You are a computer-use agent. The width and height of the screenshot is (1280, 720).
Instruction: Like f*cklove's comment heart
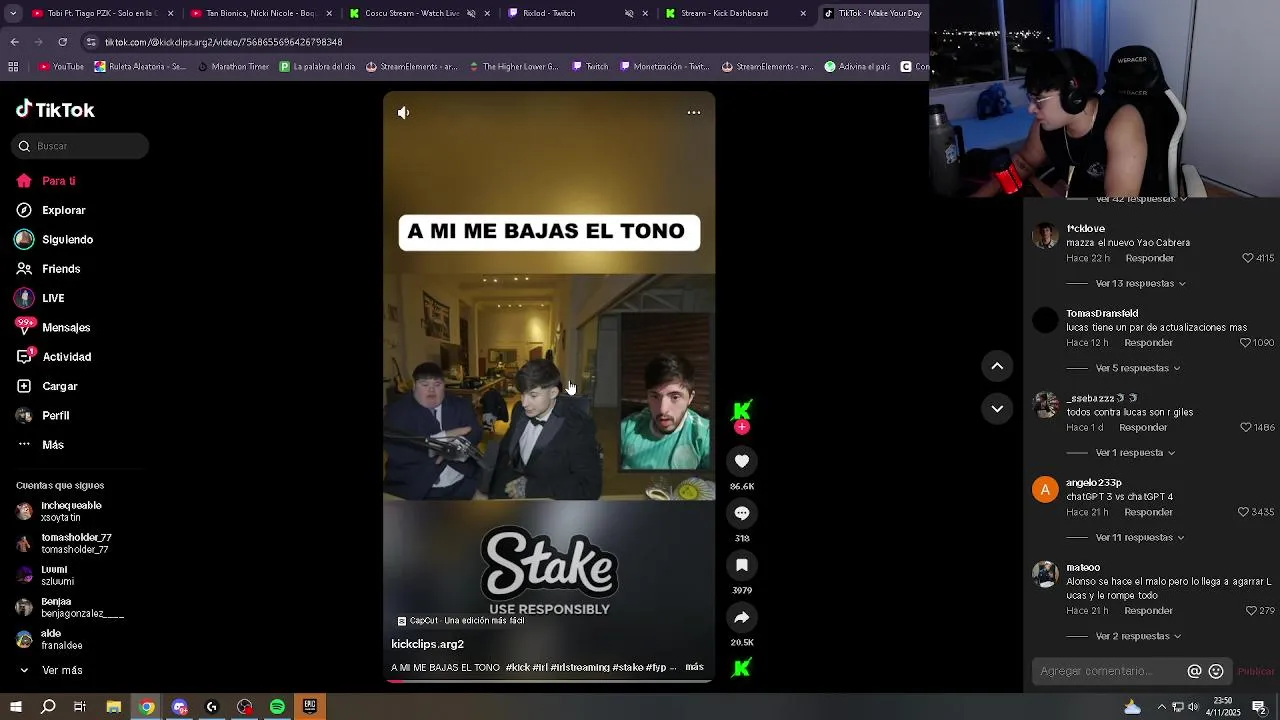(1247, 258)
